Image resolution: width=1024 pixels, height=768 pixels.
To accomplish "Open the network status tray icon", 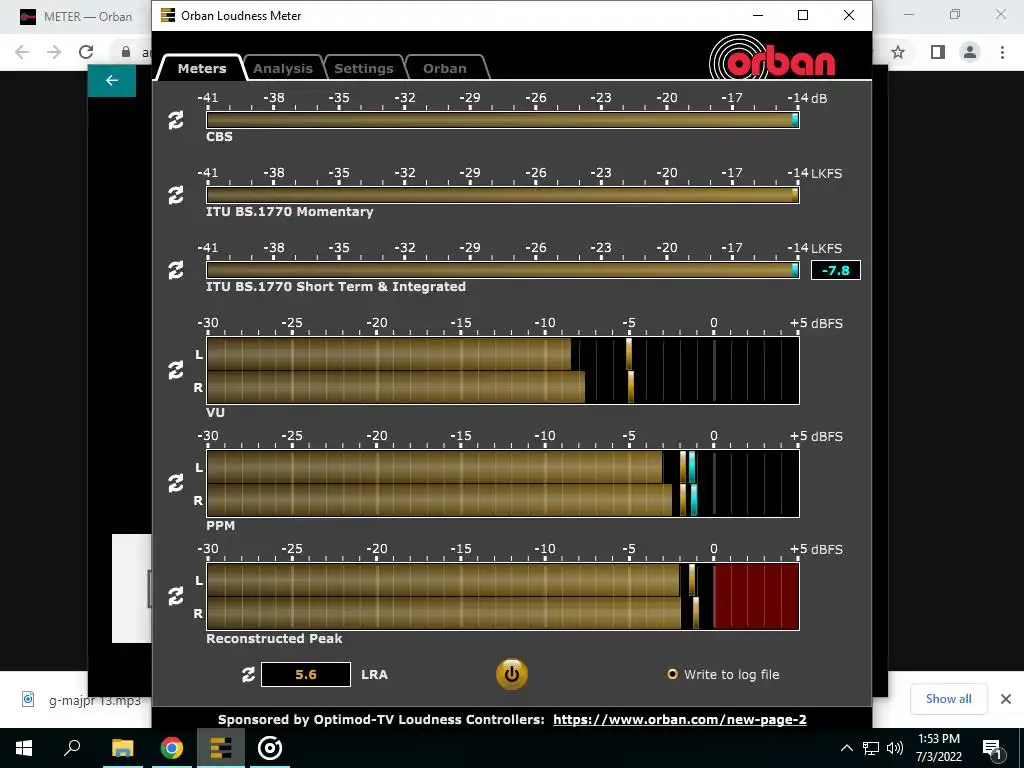I will [871, 748].
